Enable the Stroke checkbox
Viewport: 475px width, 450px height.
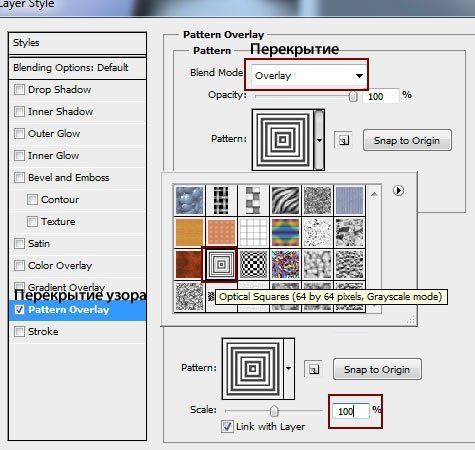coord(19,331)
